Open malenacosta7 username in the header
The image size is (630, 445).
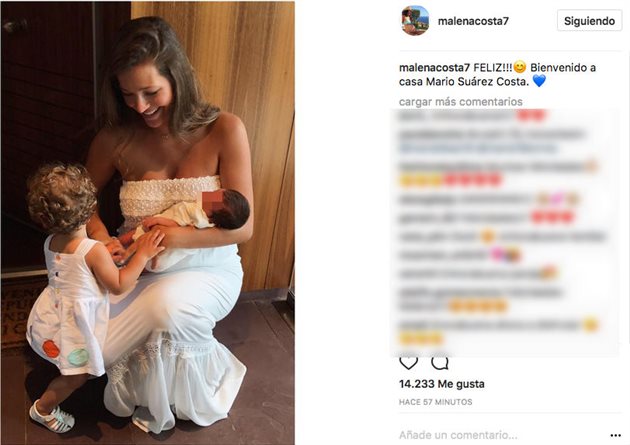point(473,21)
